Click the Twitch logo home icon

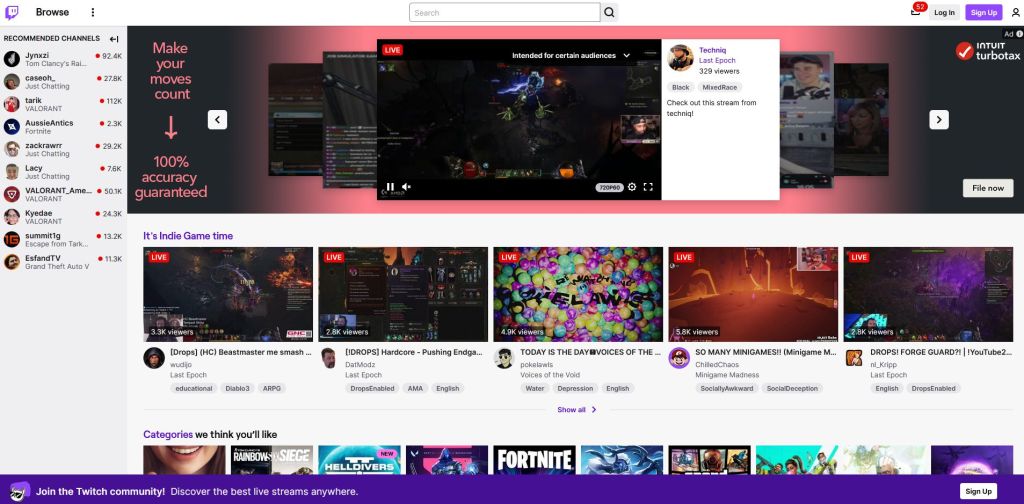pyautogui.click(x=12, y=12)
